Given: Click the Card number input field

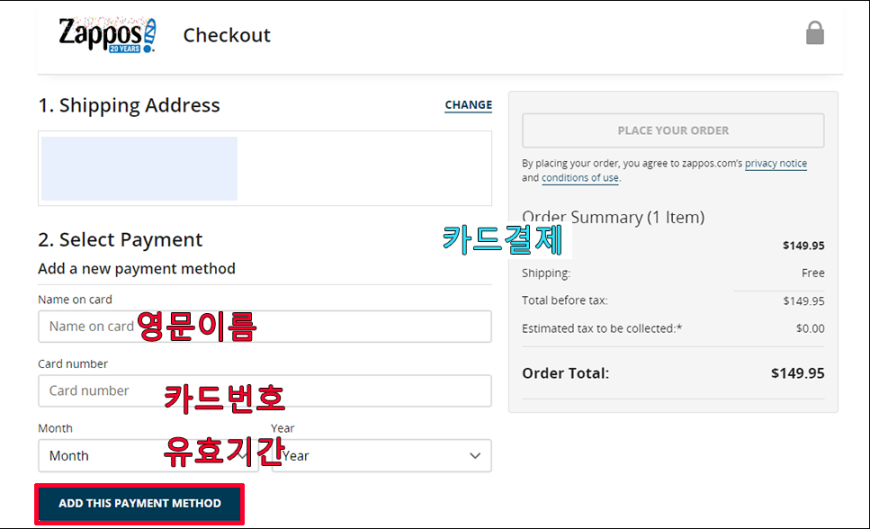Looking at the screenshot, I should point(265,391).
